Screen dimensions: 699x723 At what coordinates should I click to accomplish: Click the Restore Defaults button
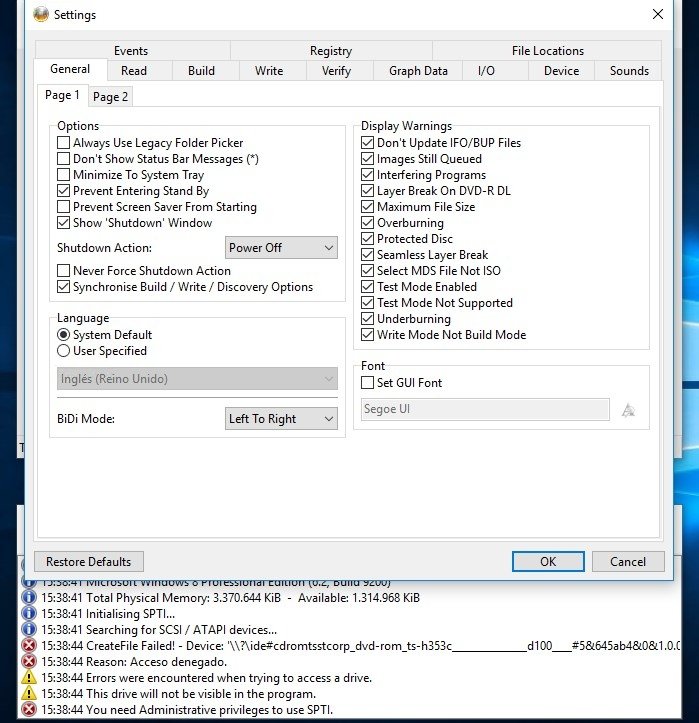coord(89,562)
